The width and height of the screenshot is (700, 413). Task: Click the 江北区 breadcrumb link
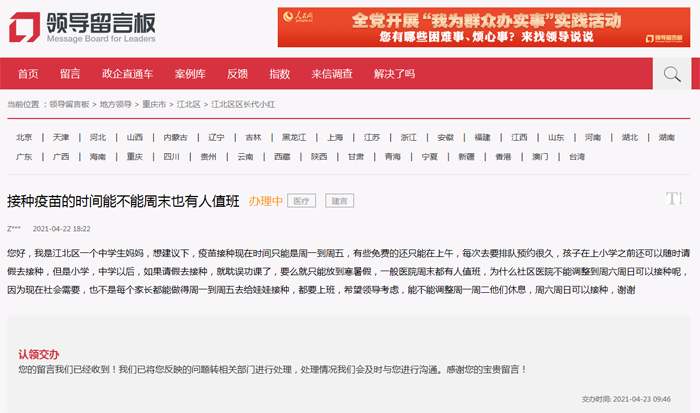click(x=188, y=104)
